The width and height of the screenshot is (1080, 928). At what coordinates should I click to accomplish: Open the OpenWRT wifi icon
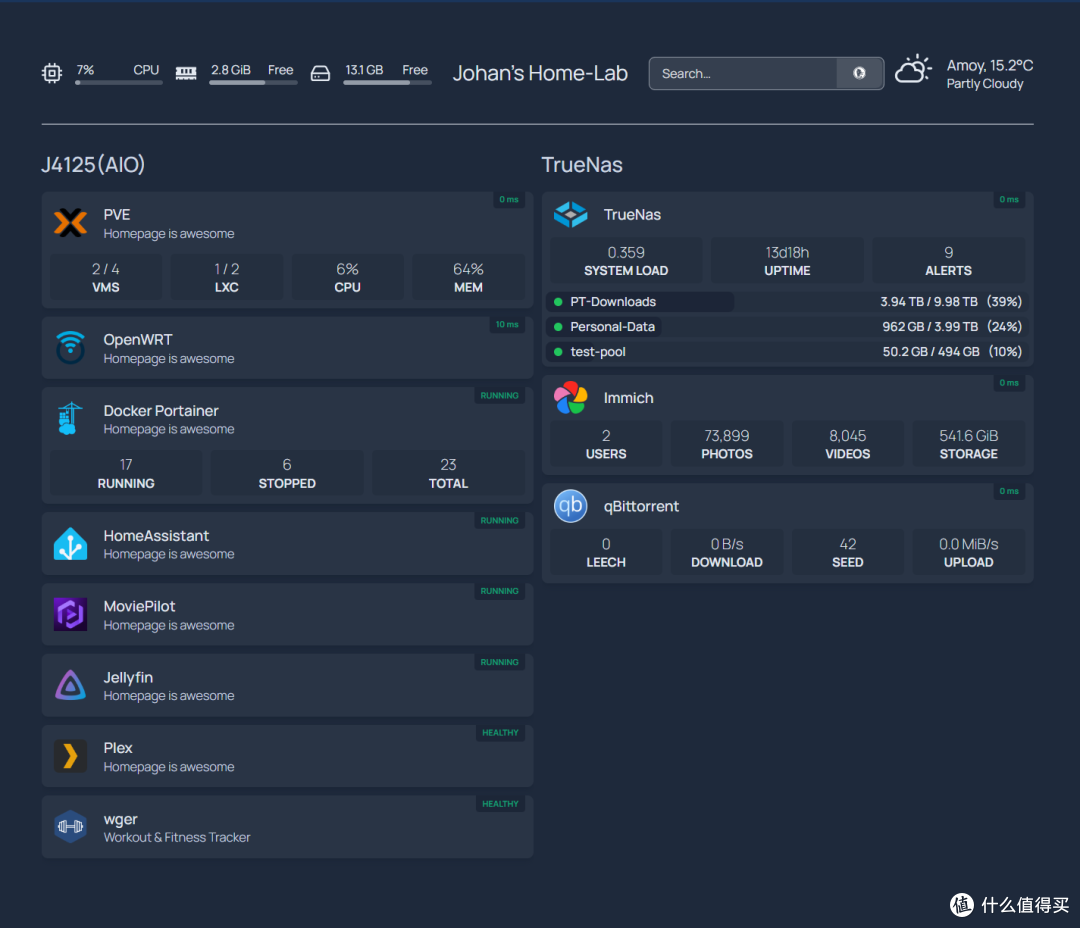tap(70, 348)
